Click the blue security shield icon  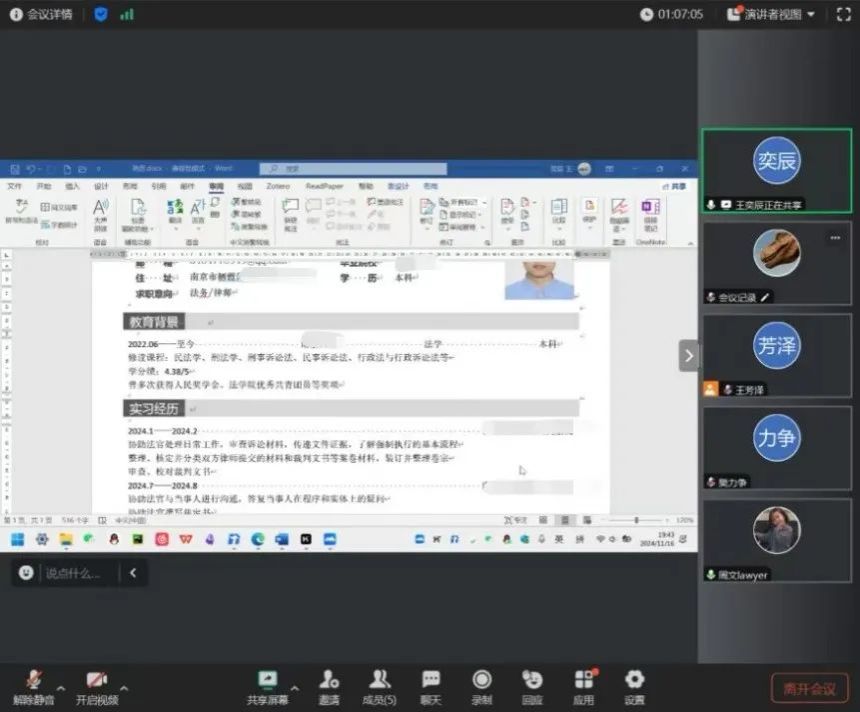(x=101, y=14)
